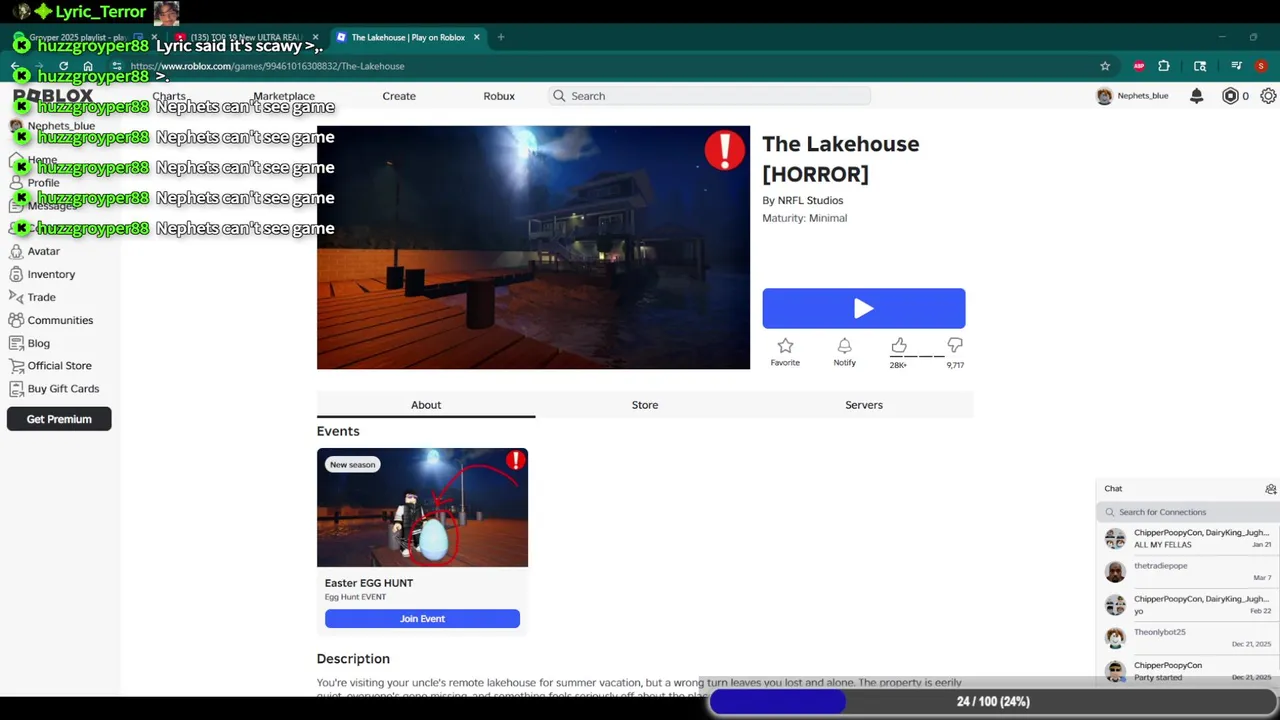Open the Easter egg hunt event thumbnail
This screenshot has width=1280, height=720.
[x=422, y=507]
